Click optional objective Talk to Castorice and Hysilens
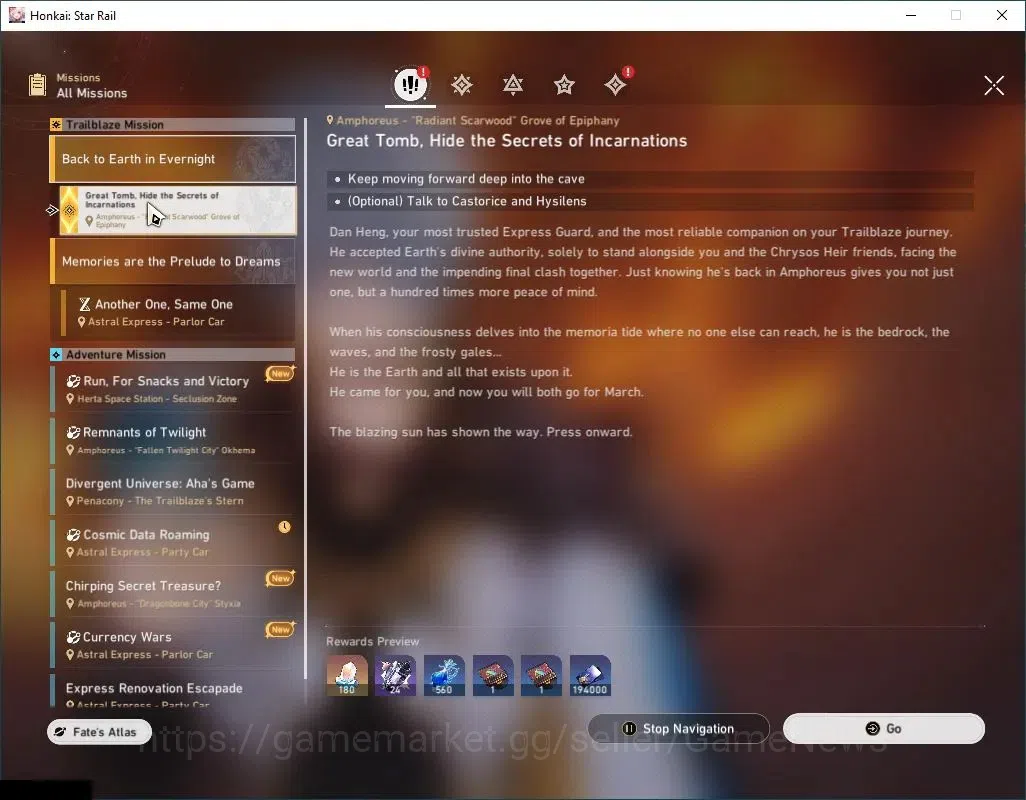This screenshot has width=1026, height=800. pos(650,201)
